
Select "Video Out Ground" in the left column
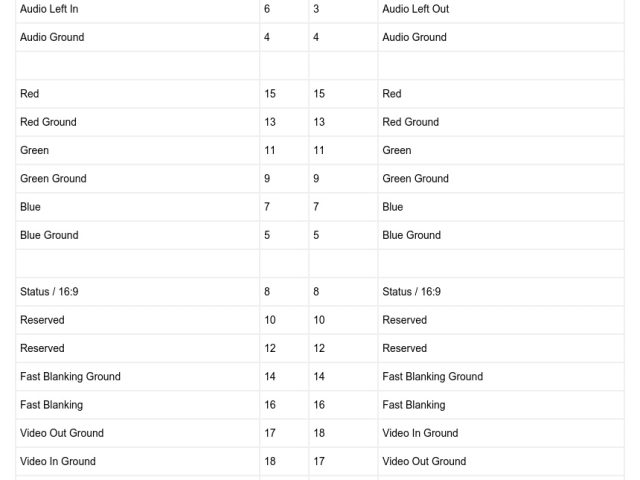coord(62,433)
